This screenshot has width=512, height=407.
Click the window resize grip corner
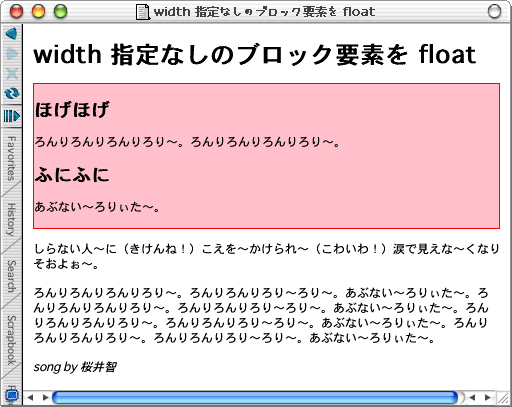503,397
